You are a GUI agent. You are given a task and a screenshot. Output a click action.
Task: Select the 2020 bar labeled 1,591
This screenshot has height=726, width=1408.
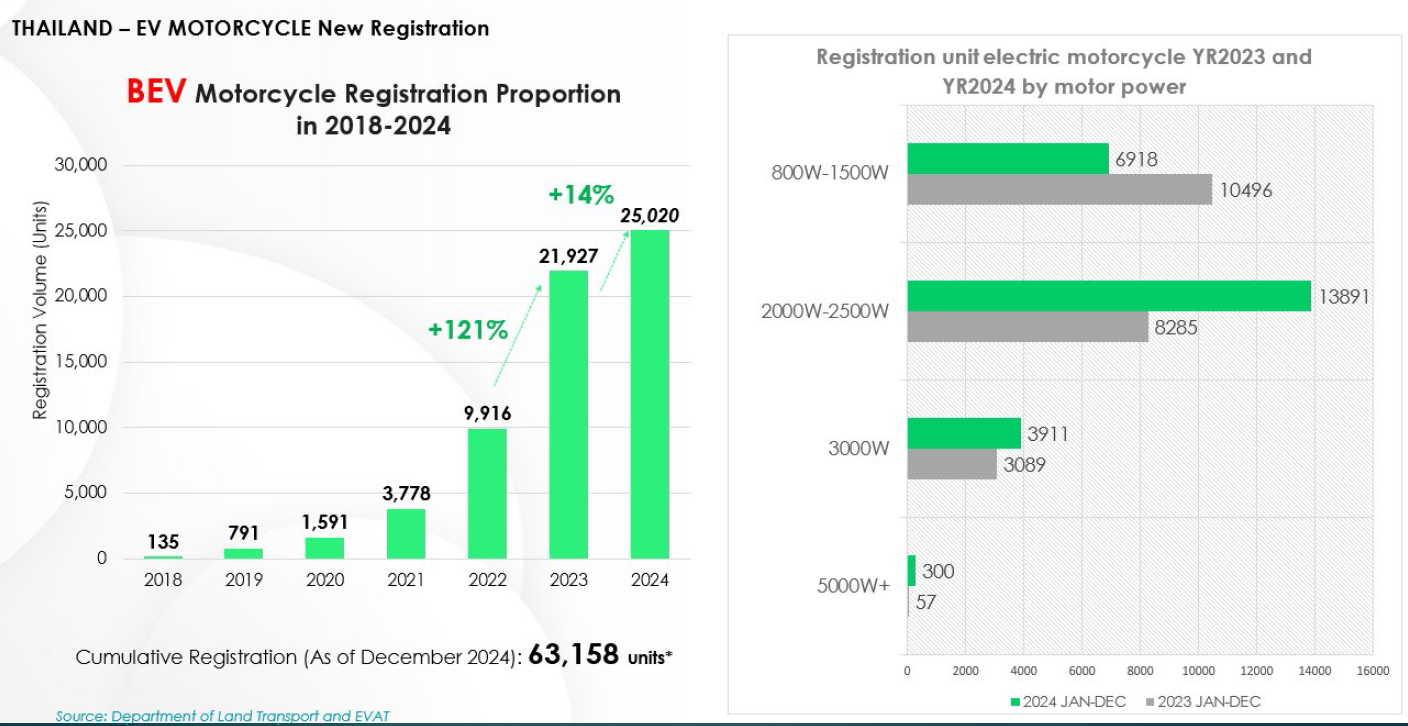324,548
